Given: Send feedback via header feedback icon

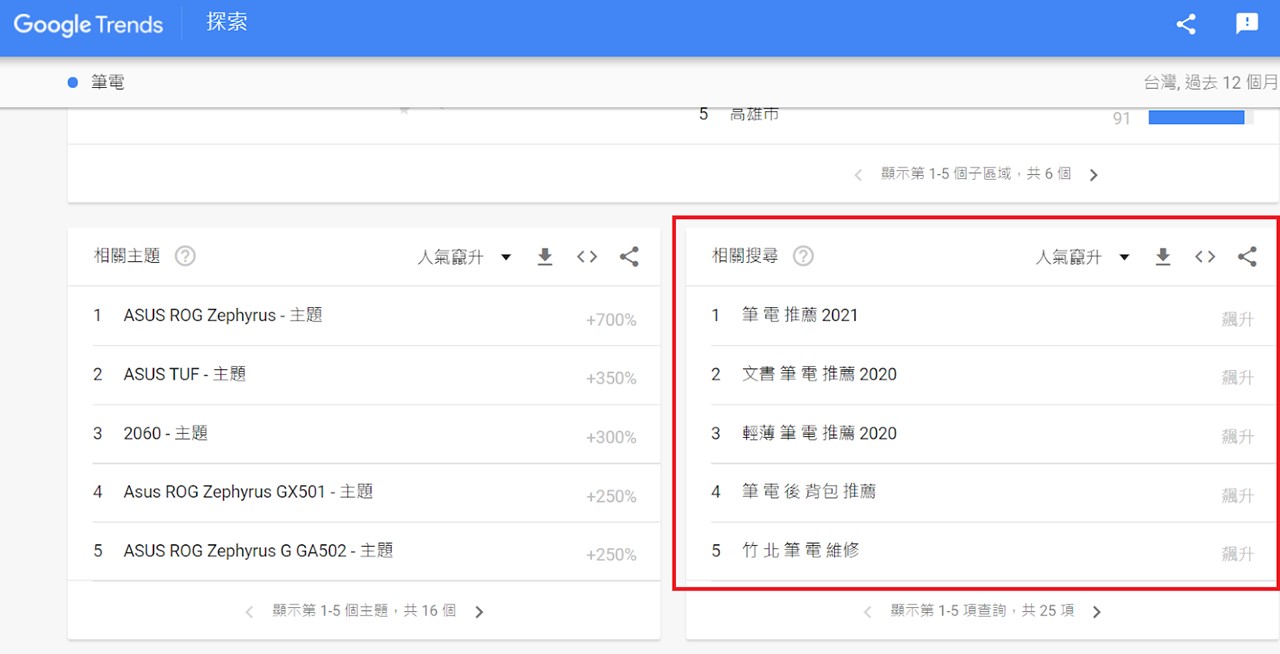Looking at the screenshot, I should [x=1247, y=24].
